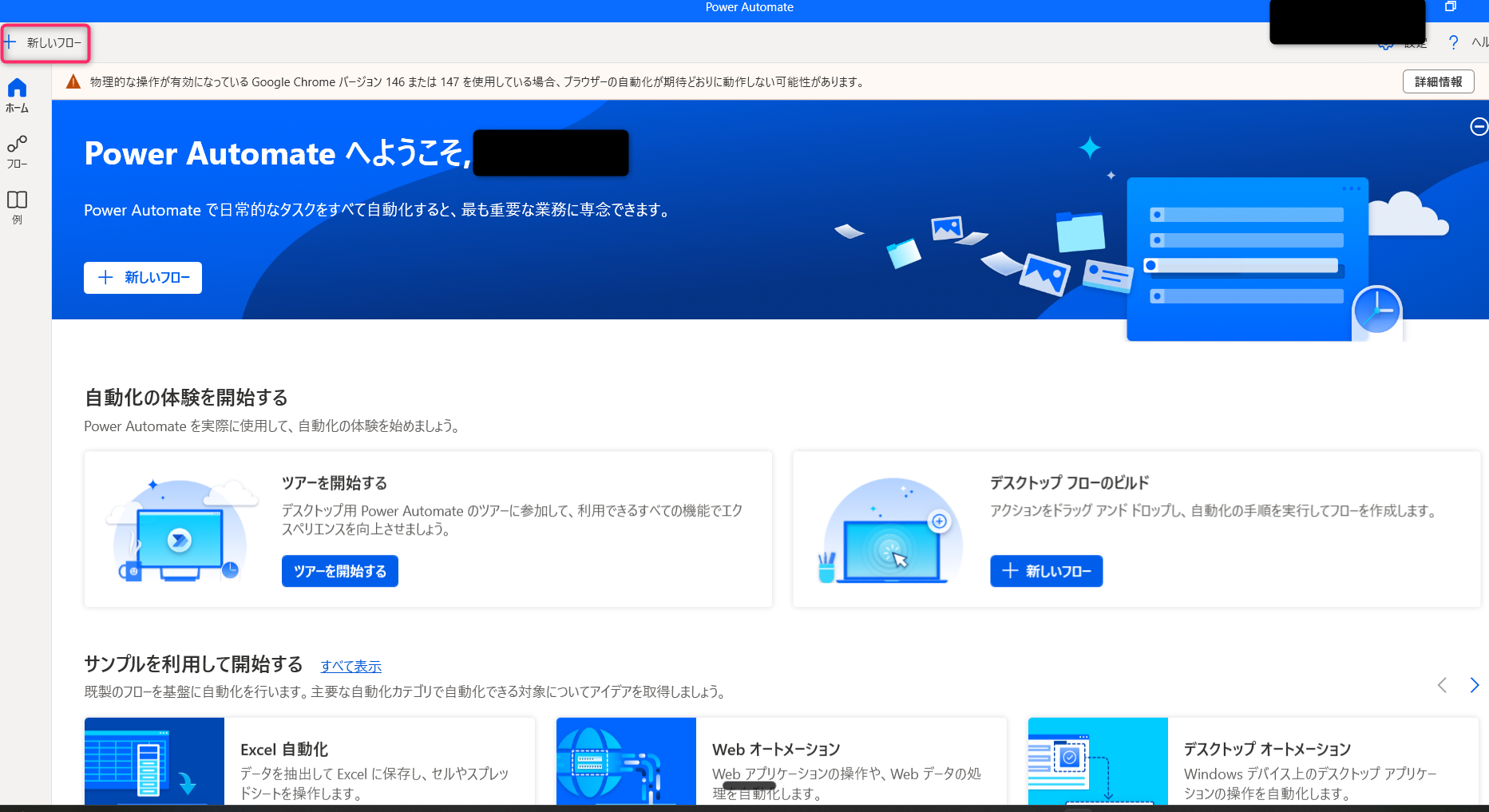This screenshot has height=812, width=1489.
Task: Click the description 既製のフローを基盤に自動化を行います
Action: 406,691
